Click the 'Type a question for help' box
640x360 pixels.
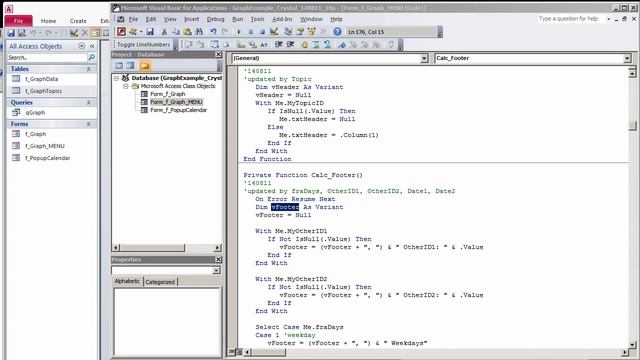pos(571,19)
